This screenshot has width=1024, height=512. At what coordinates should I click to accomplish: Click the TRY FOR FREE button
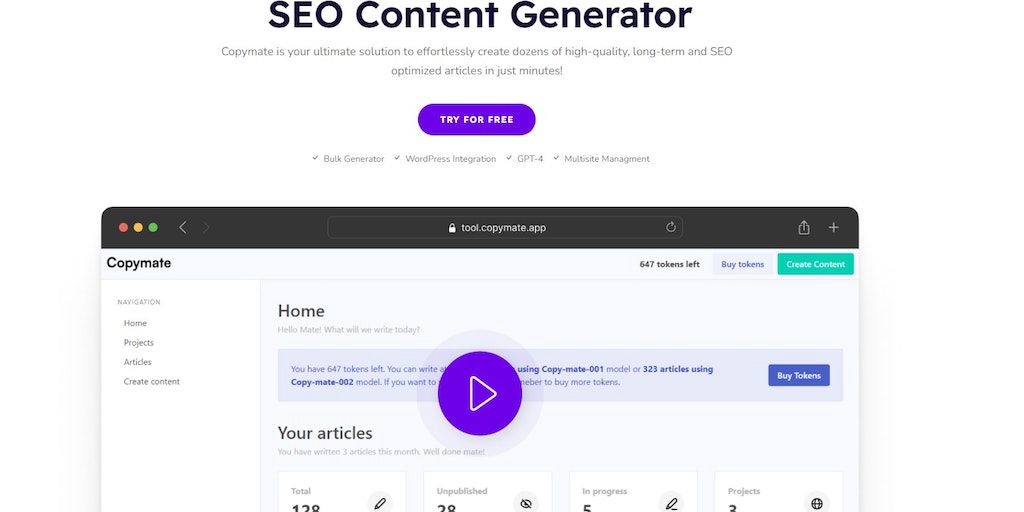(x=477, y=120)
